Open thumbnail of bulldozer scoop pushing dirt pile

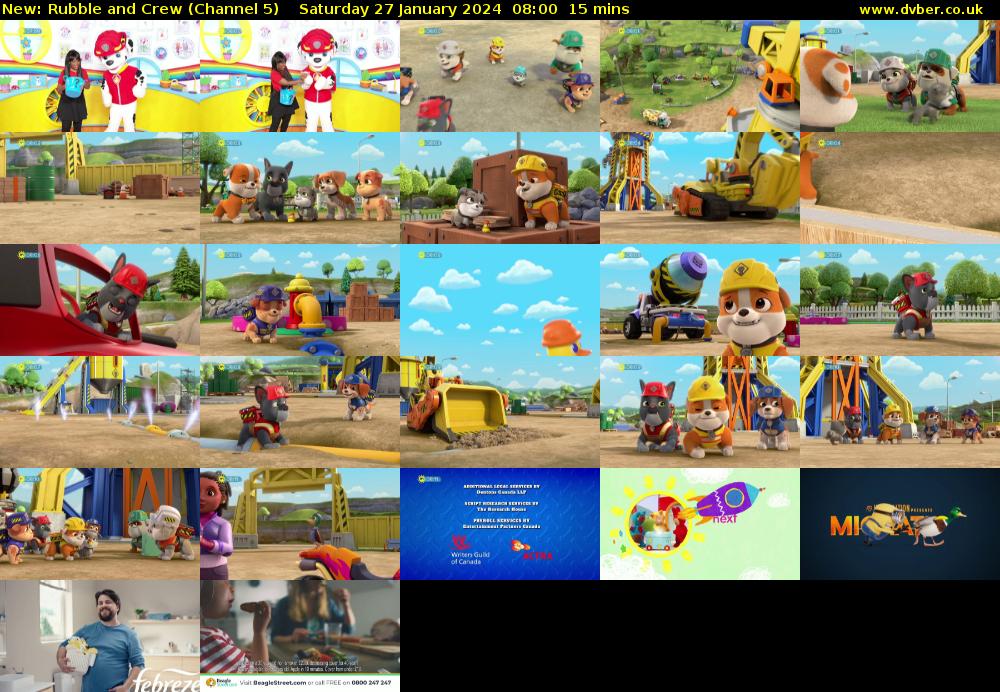pyautogui.click(x=500, y=412)
